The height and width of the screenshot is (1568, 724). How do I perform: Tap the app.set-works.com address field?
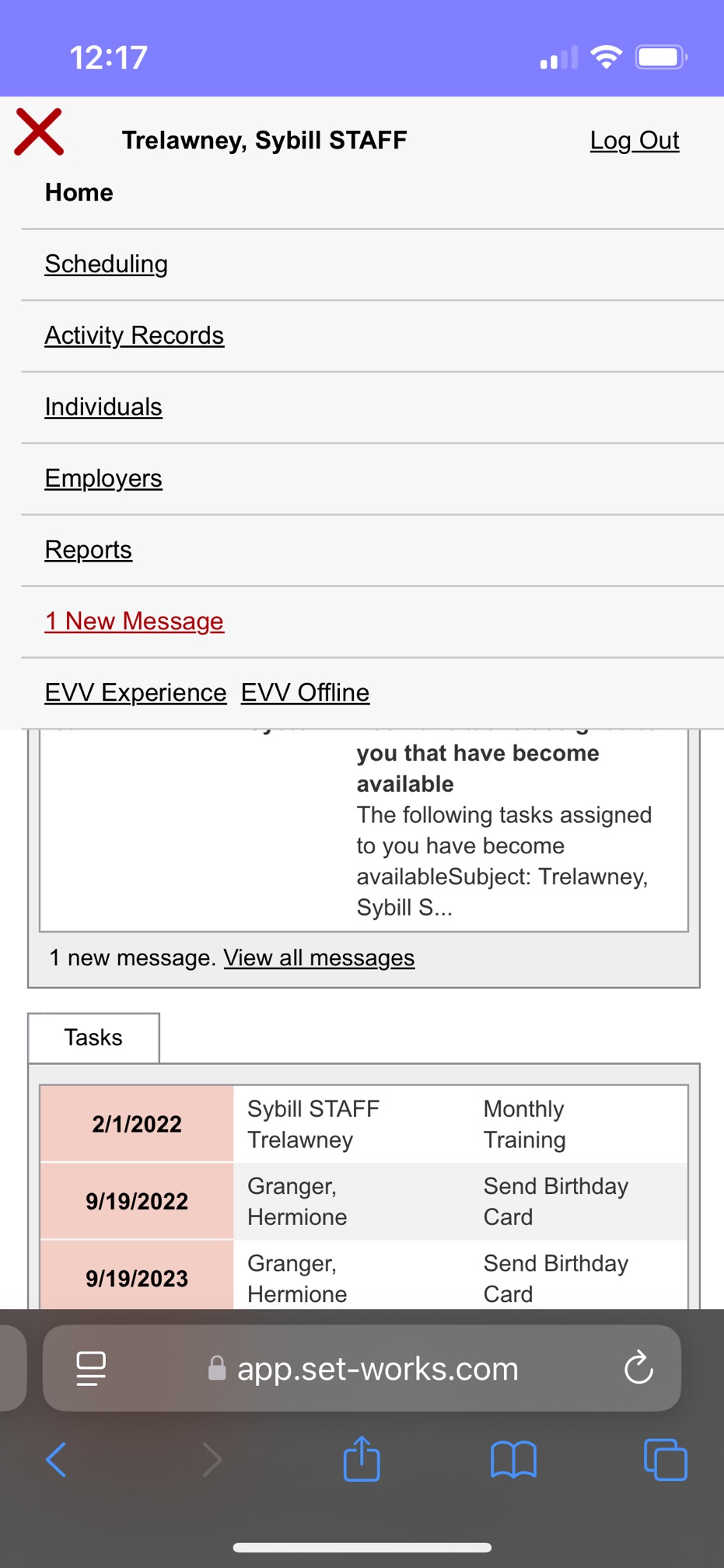point(362,1368)
